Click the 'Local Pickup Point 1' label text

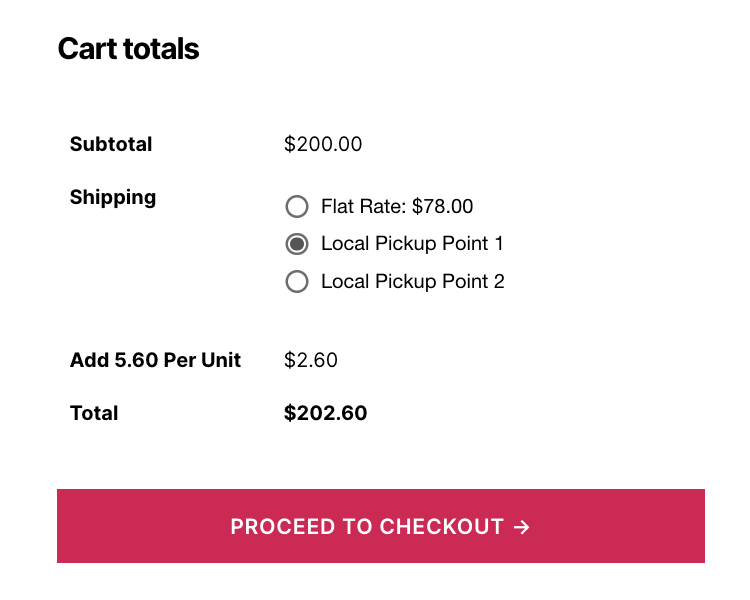[x=412, y=244]
